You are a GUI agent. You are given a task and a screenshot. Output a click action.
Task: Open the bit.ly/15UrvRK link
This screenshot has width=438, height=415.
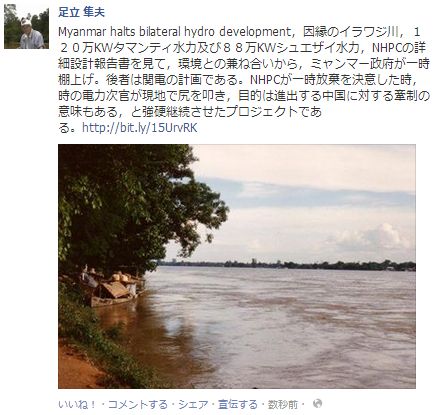(x=140, y=127)
